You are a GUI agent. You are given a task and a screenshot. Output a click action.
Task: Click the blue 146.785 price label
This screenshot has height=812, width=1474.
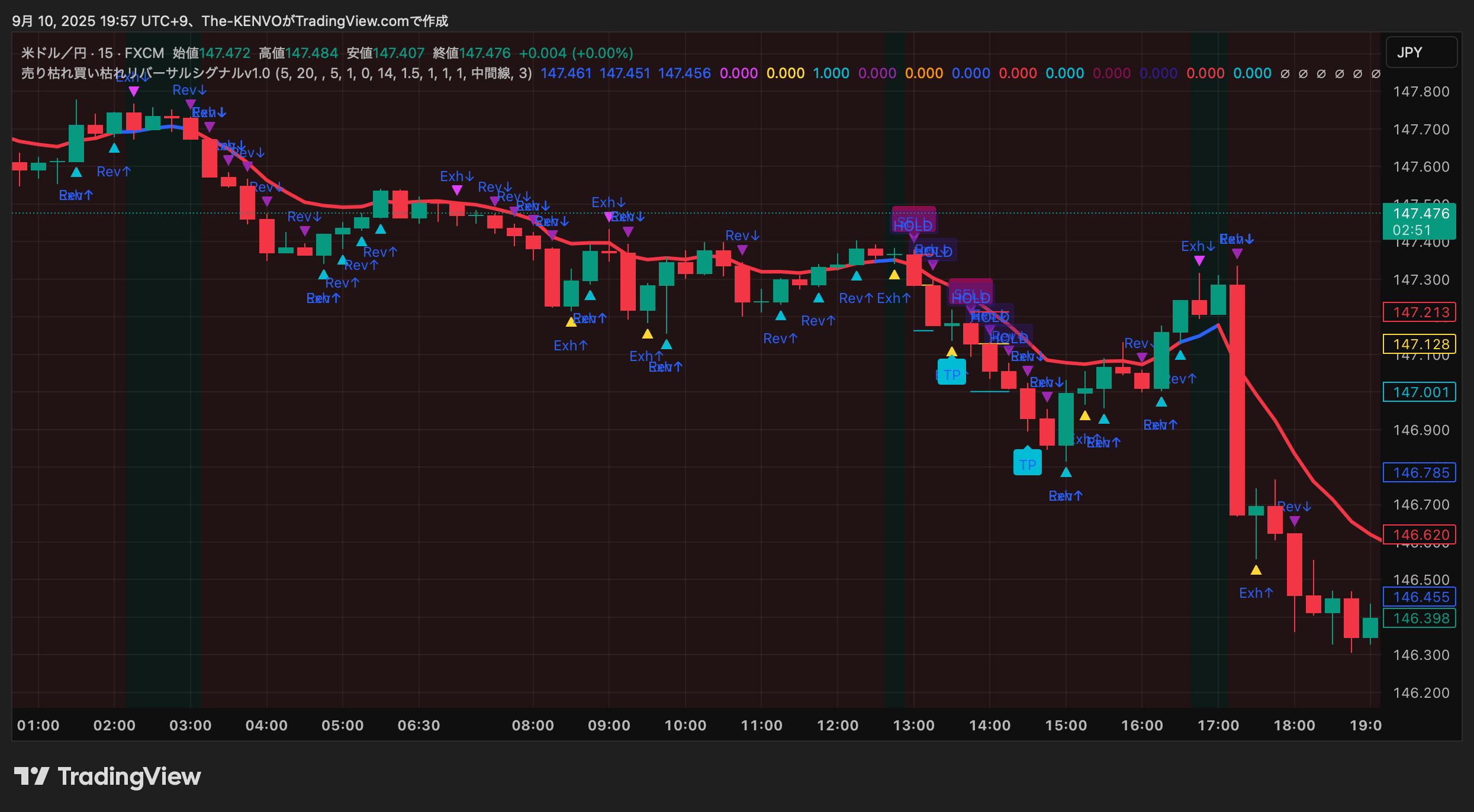(x=1419, y=472)
